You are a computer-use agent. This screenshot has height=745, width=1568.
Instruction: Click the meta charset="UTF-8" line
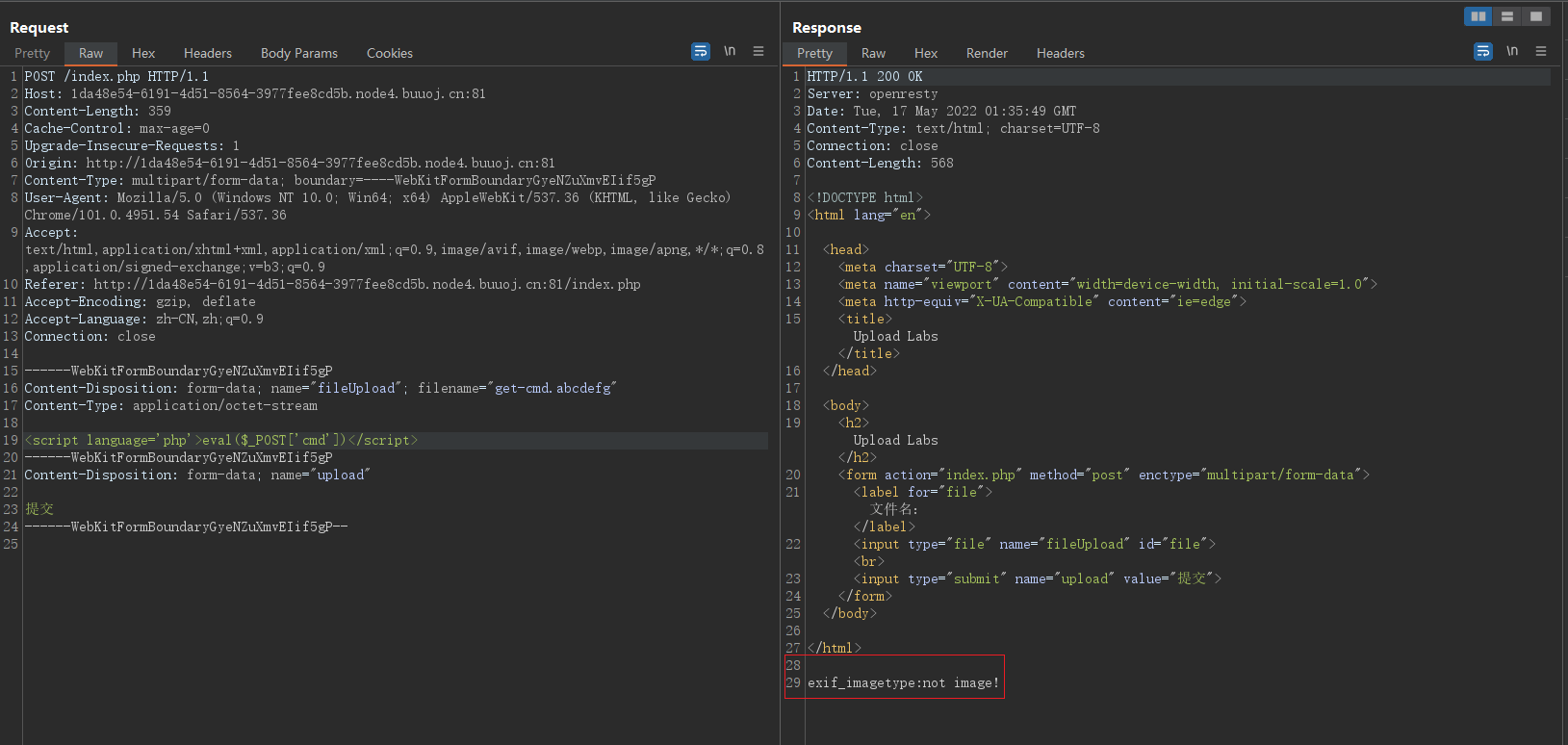923,267
